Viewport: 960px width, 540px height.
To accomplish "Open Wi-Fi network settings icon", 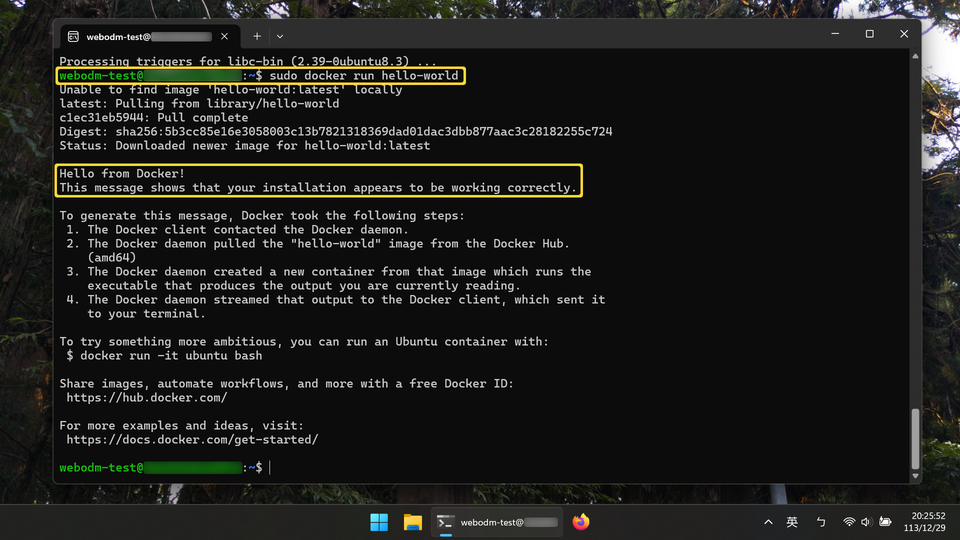I will click(849, 522).
